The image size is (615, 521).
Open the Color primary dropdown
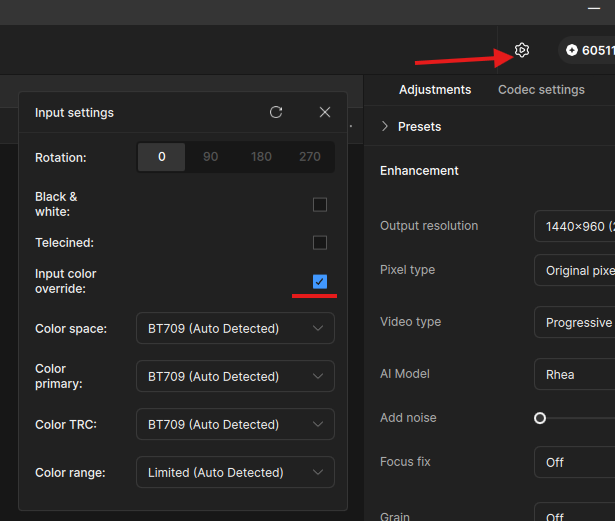(235, 376)
